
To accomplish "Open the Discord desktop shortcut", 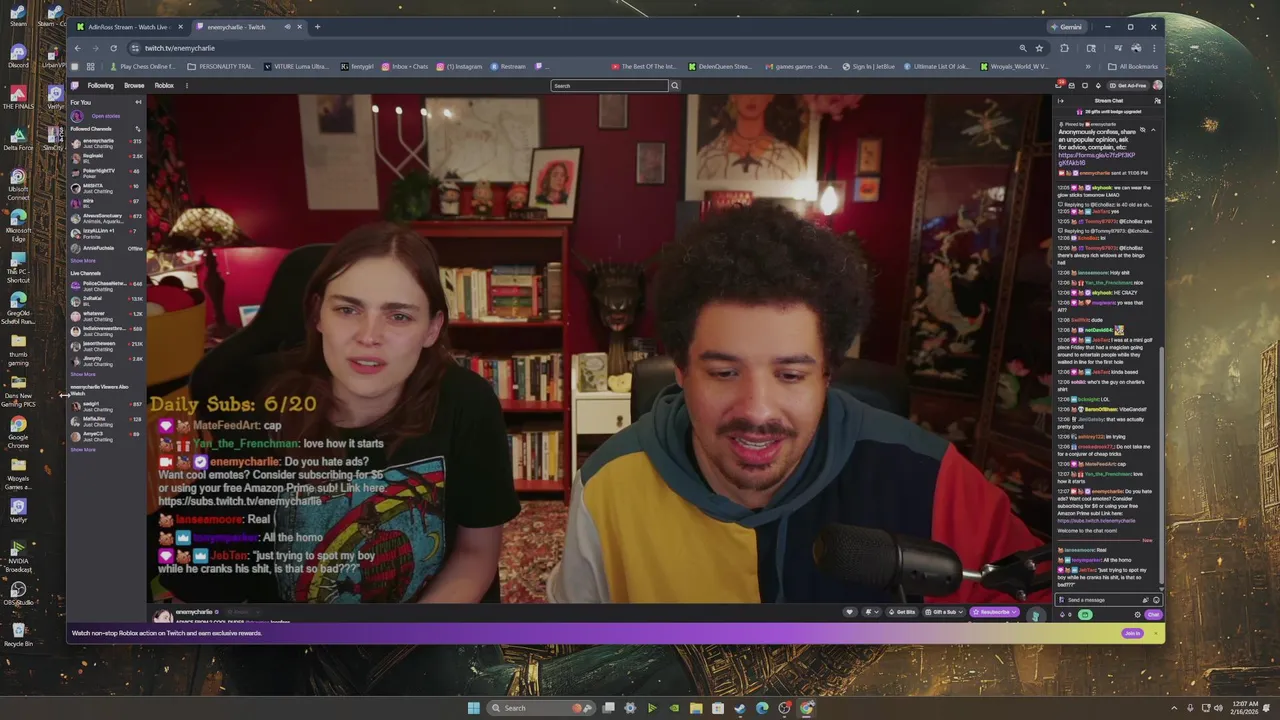I will (18, 56).
